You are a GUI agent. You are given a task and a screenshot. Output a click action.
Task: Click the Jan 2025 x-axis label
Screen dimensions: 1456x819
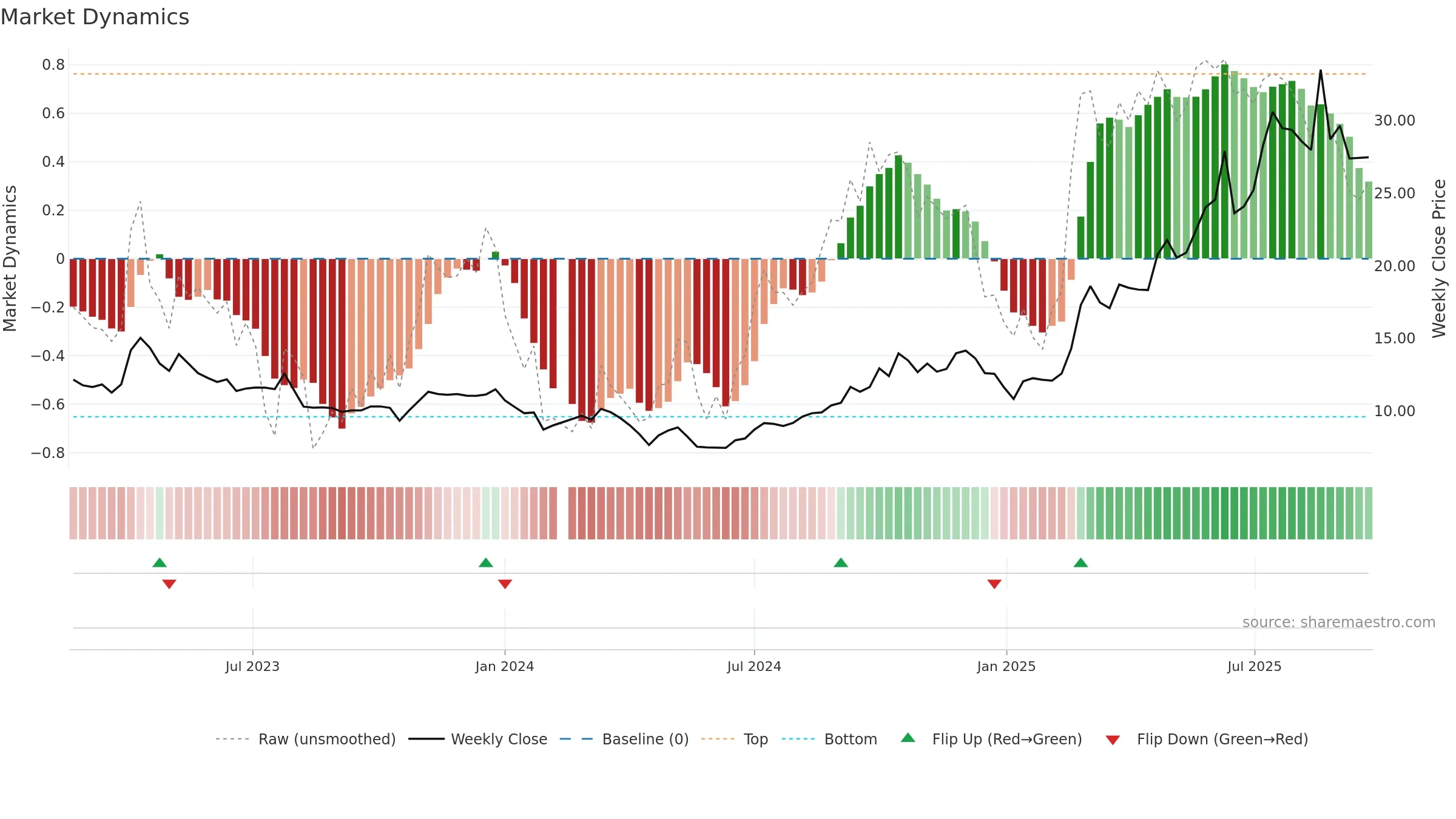(1006, 666)
